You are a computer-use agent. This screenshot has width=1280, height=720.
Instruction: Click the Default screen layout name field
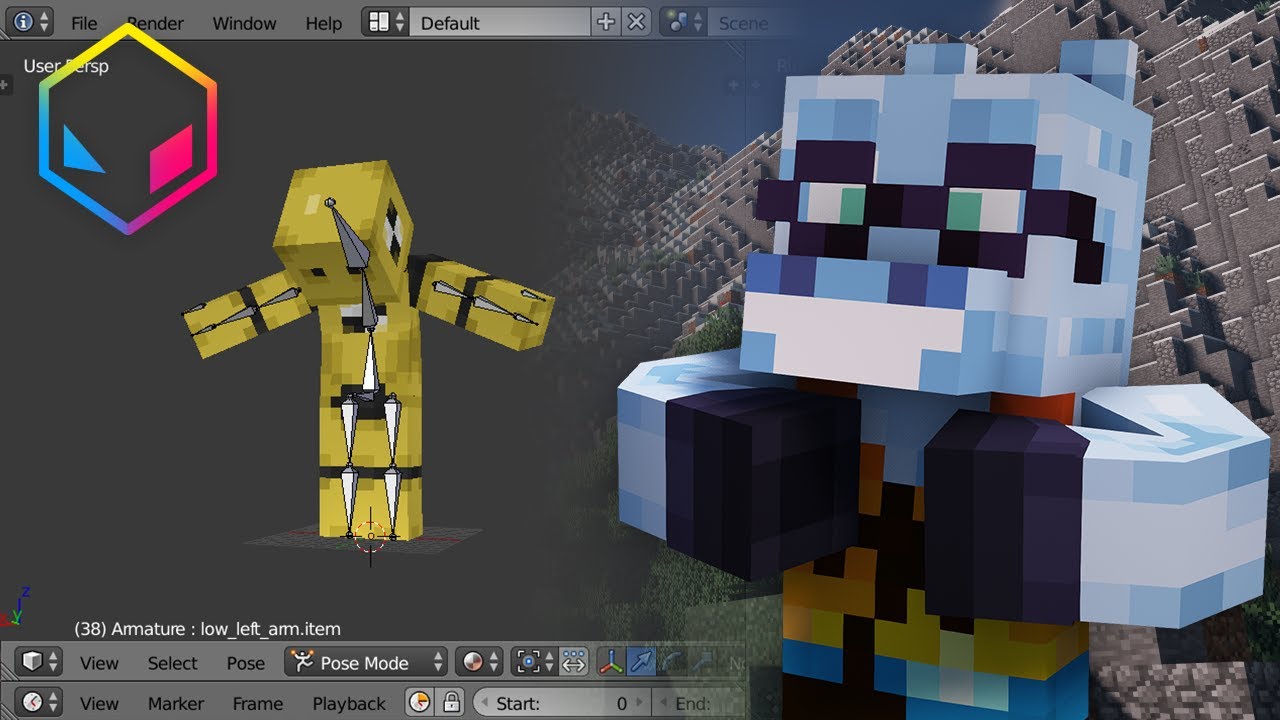click(x=500, y=22)
